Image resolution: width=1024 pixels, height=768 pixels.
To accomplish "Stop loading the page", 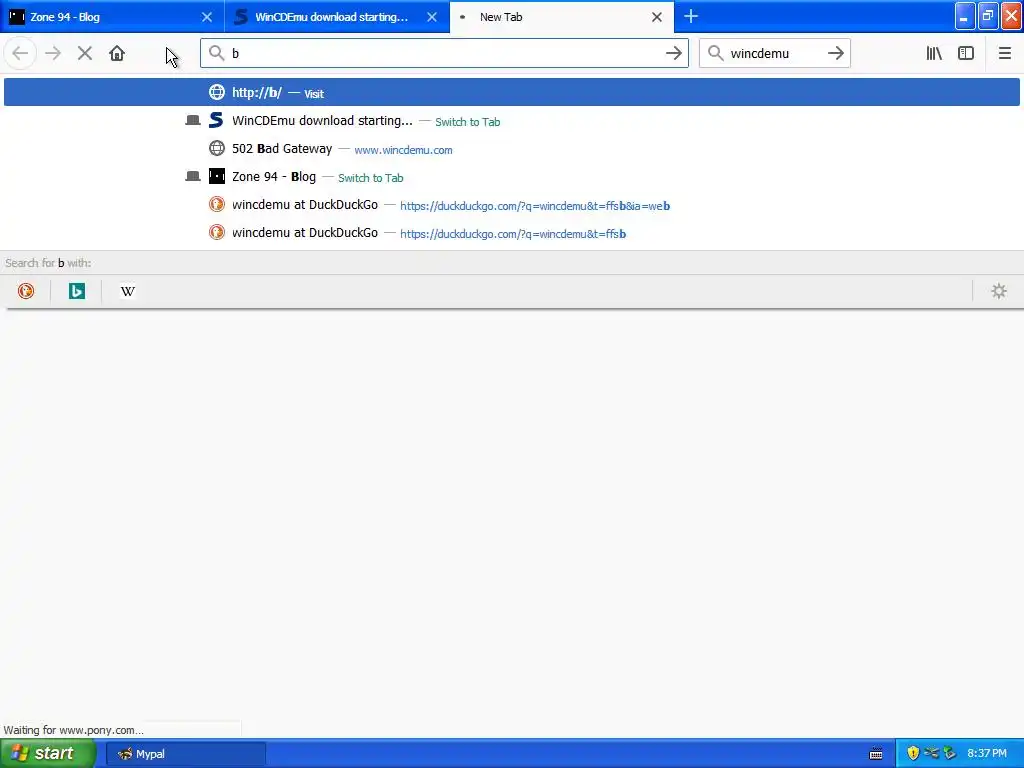I will click(85, 54).
